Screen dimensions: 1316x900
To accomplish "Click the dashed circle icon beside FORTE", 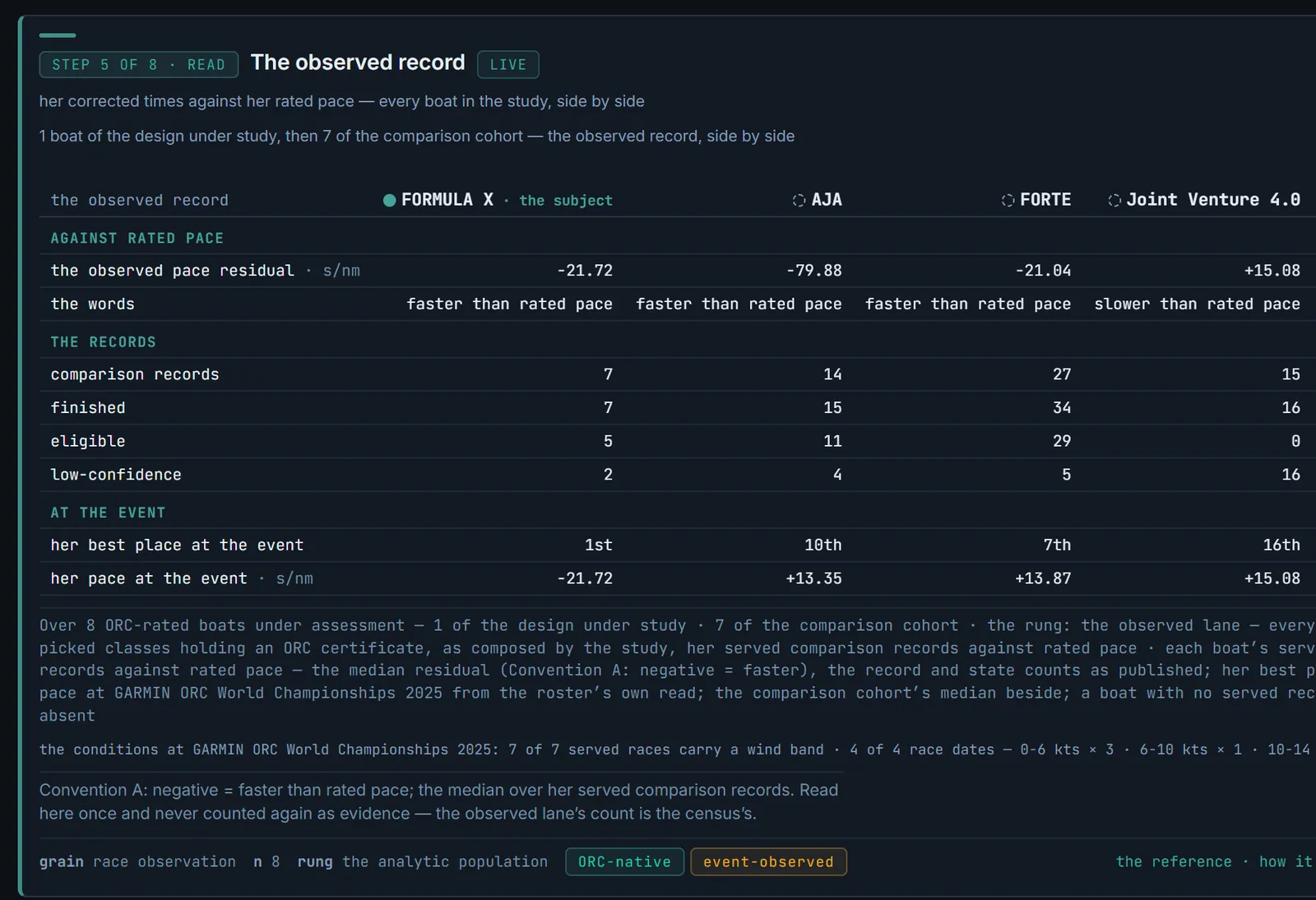I will tap(1008, 201).
